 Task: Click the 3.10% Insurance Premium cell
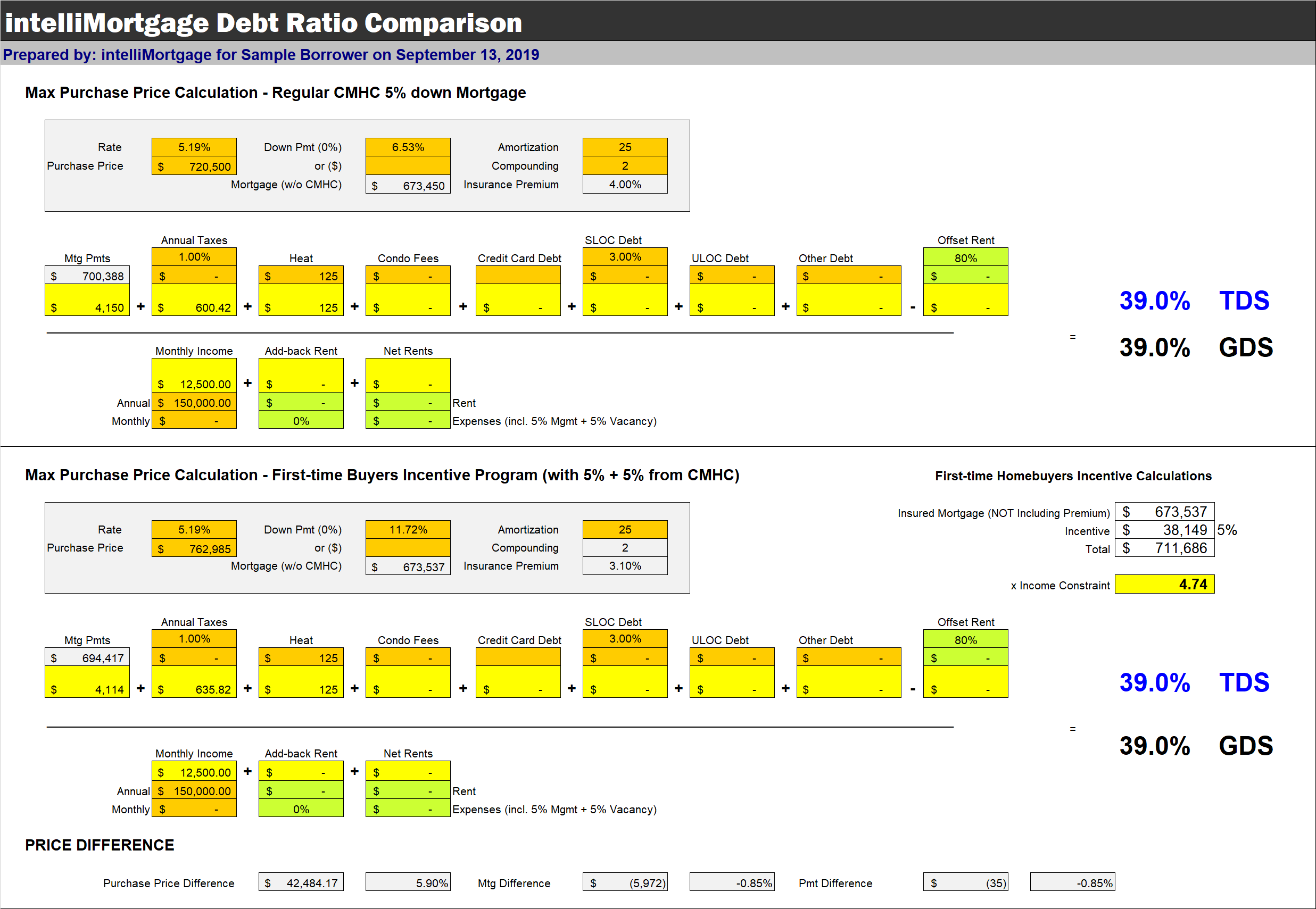coord(625,565)
